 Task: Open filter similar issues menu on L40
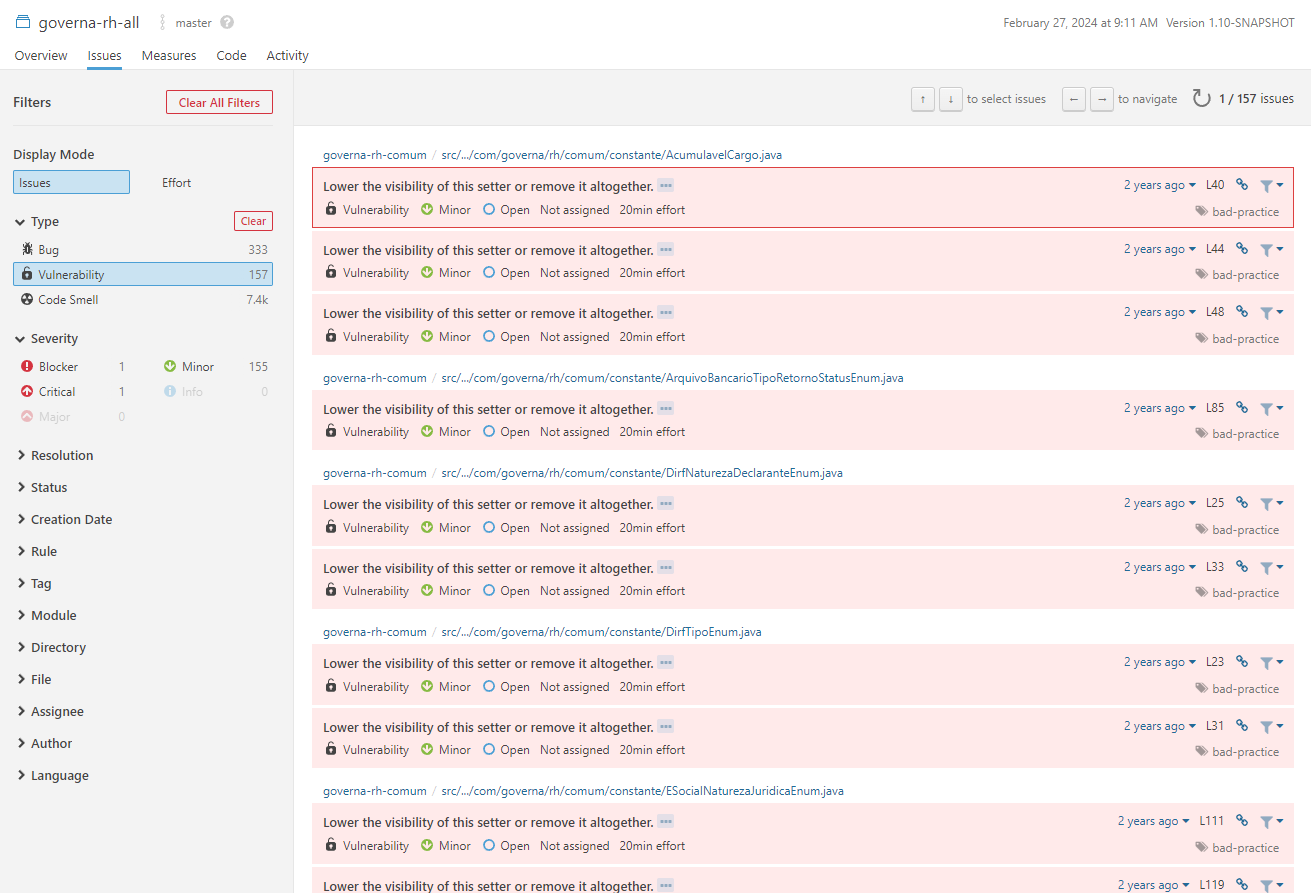click(1271, 185)
